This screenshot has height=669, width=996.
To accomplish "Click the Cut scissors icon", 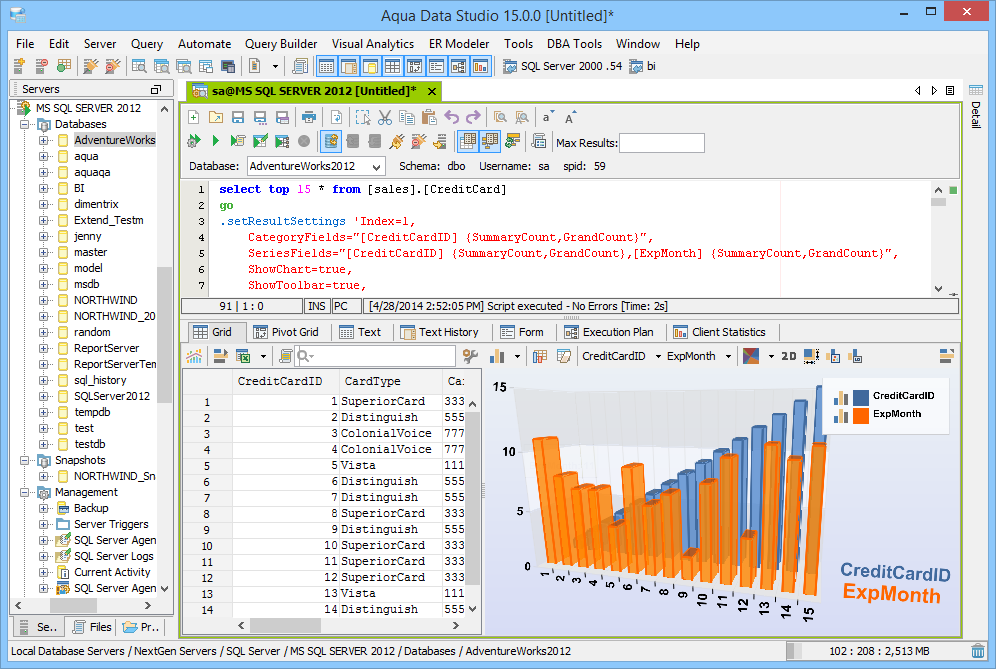I will [385, 118].
